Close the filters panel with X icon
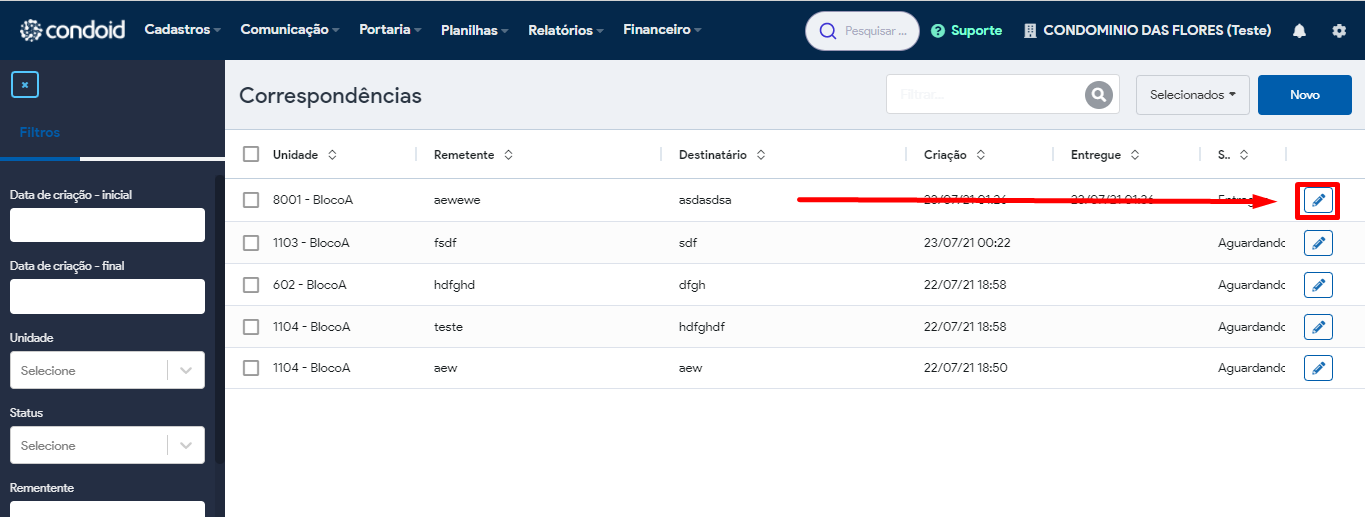 point(25,85)
